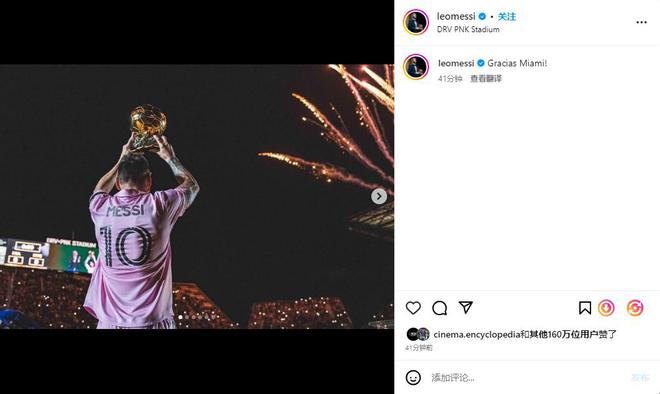Viewport: 660px width, 394px height.
Task: Click the orange download extension icon
Action: [606, 308]
